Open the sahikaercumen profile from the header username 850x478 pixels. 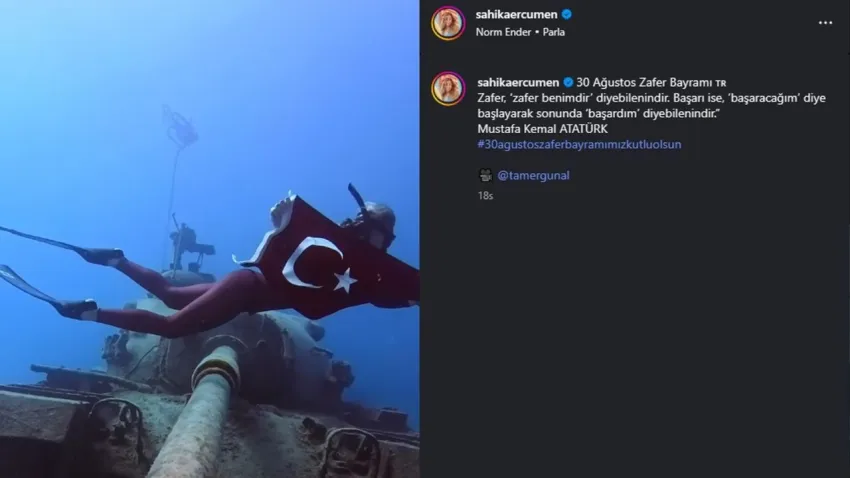pyautogui.click(x=516, y=15)
